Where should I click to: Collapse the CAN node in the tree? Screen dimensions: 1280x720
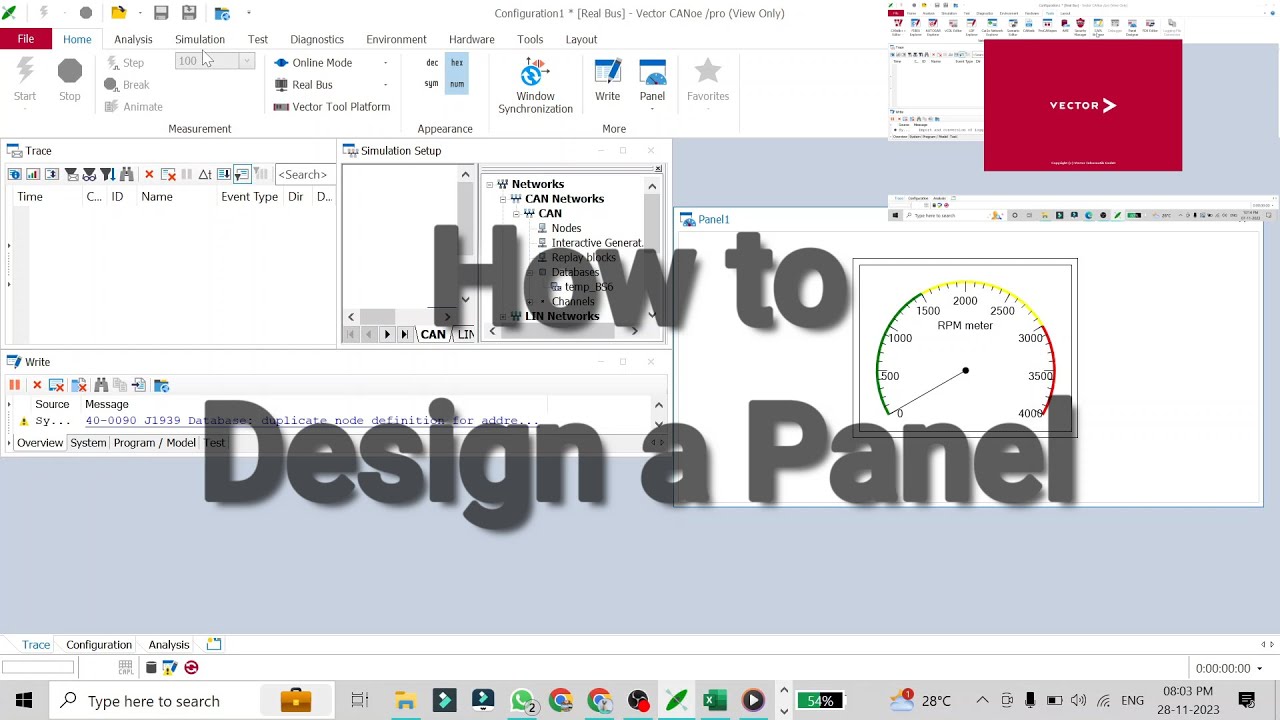click(516, 214)
